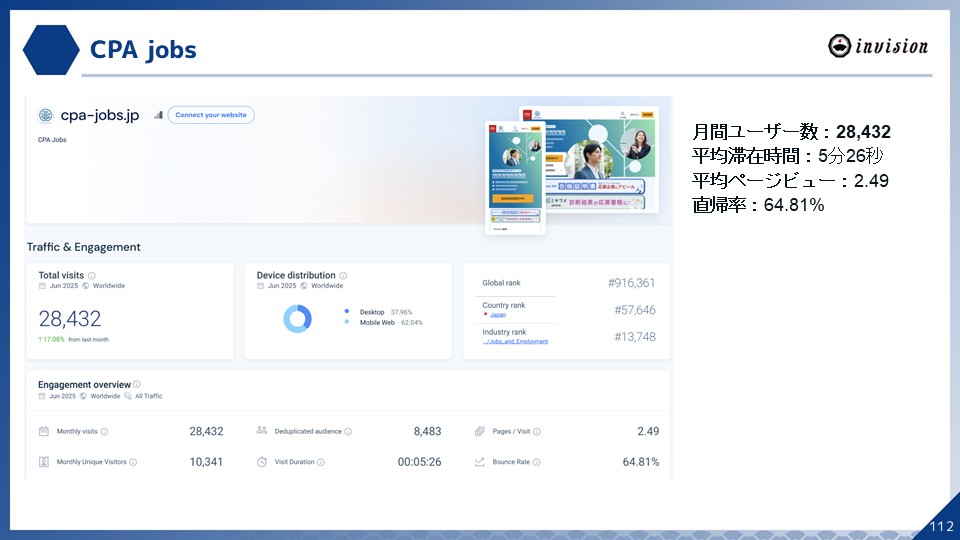The height and width of the screenshot is (540, 960).
Task: Click the 直帰率：64.81% text line
Action: pos(758,204)
